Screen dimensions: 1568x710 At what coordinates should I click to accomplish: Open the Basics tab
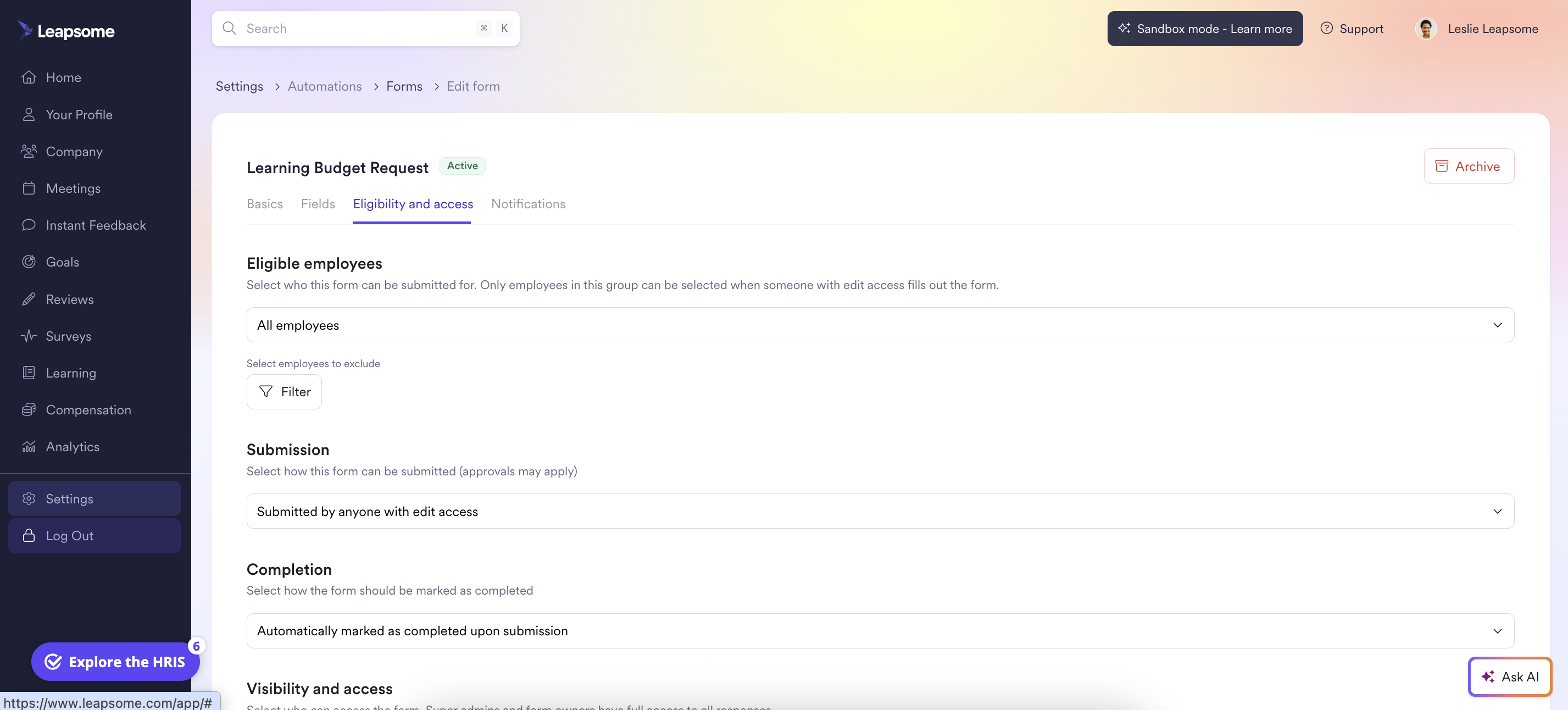(264, 203)
